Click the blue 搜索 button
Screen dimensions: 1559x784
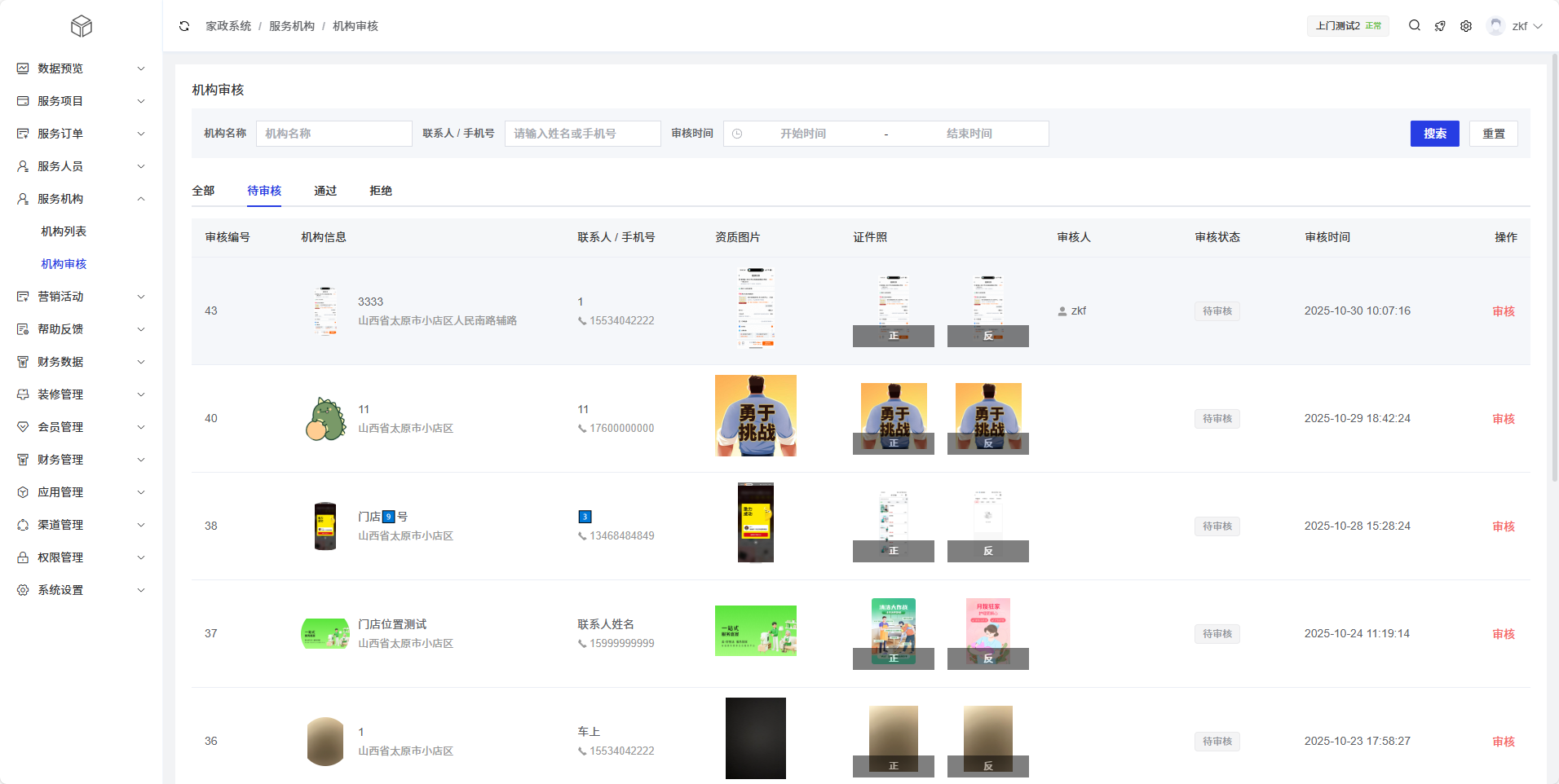(x=1434, y=134)
